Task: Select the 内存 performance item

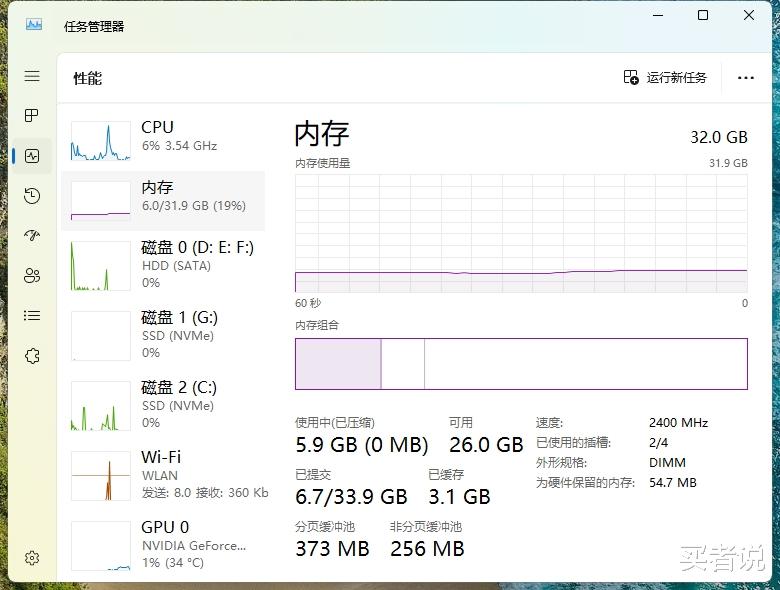Action: [163, 197]
